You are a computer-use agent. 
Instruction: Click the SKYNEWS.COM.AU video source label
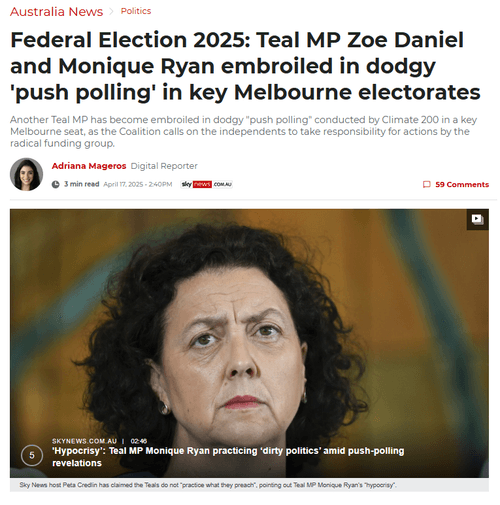click(x=84, y=441)
